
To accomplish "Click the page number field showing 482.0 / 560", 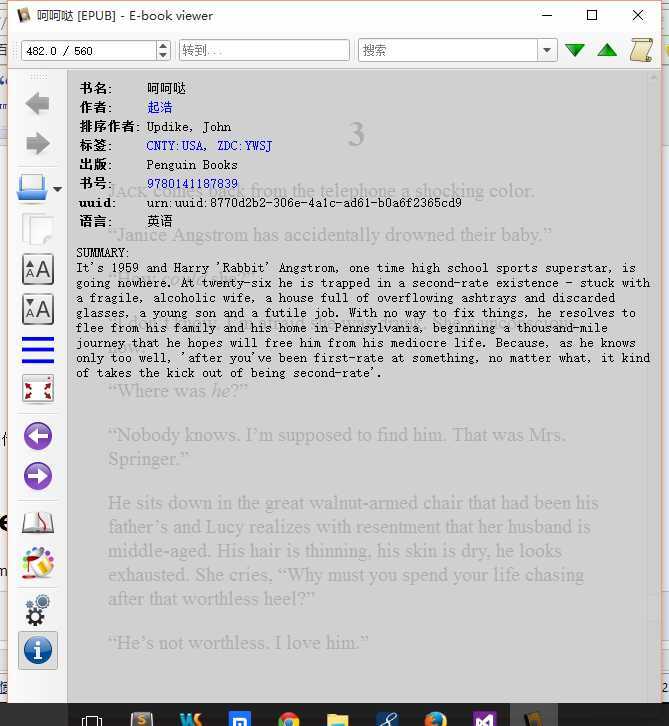I will 89,50.
